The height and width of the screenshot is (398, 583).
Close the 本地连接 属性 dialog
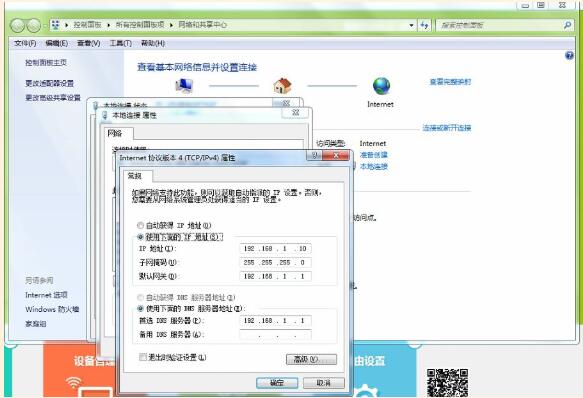tap(296, 112)
